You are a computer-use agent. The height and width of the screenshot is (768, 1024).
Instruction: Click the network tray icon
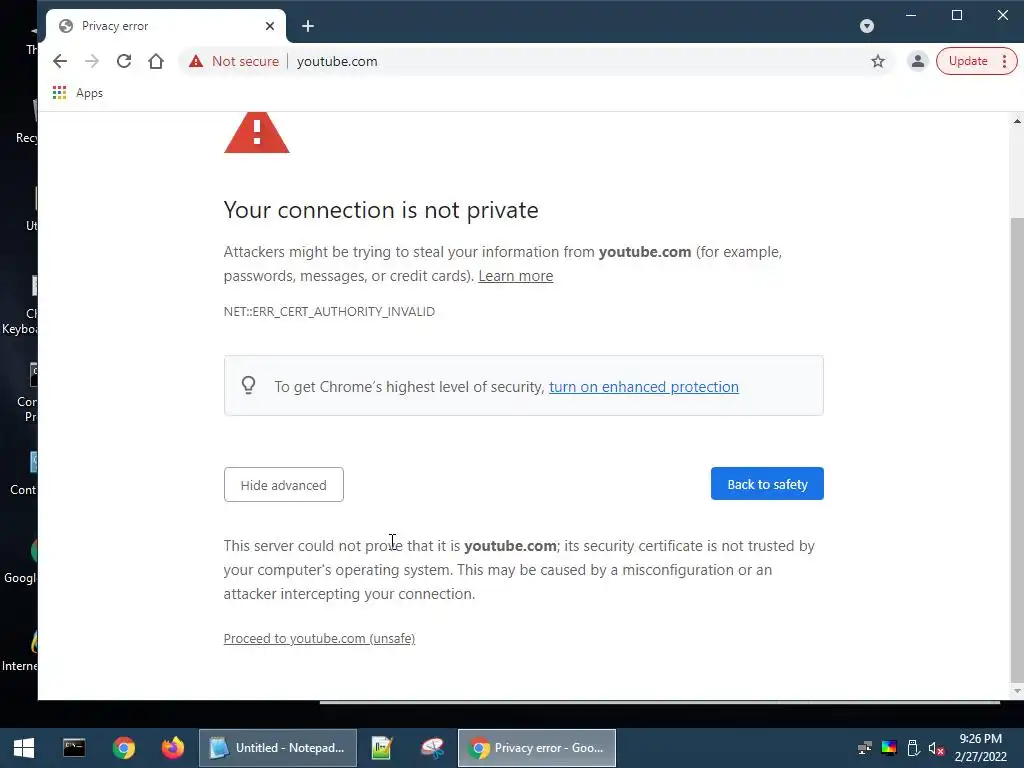tap(865, 748)
